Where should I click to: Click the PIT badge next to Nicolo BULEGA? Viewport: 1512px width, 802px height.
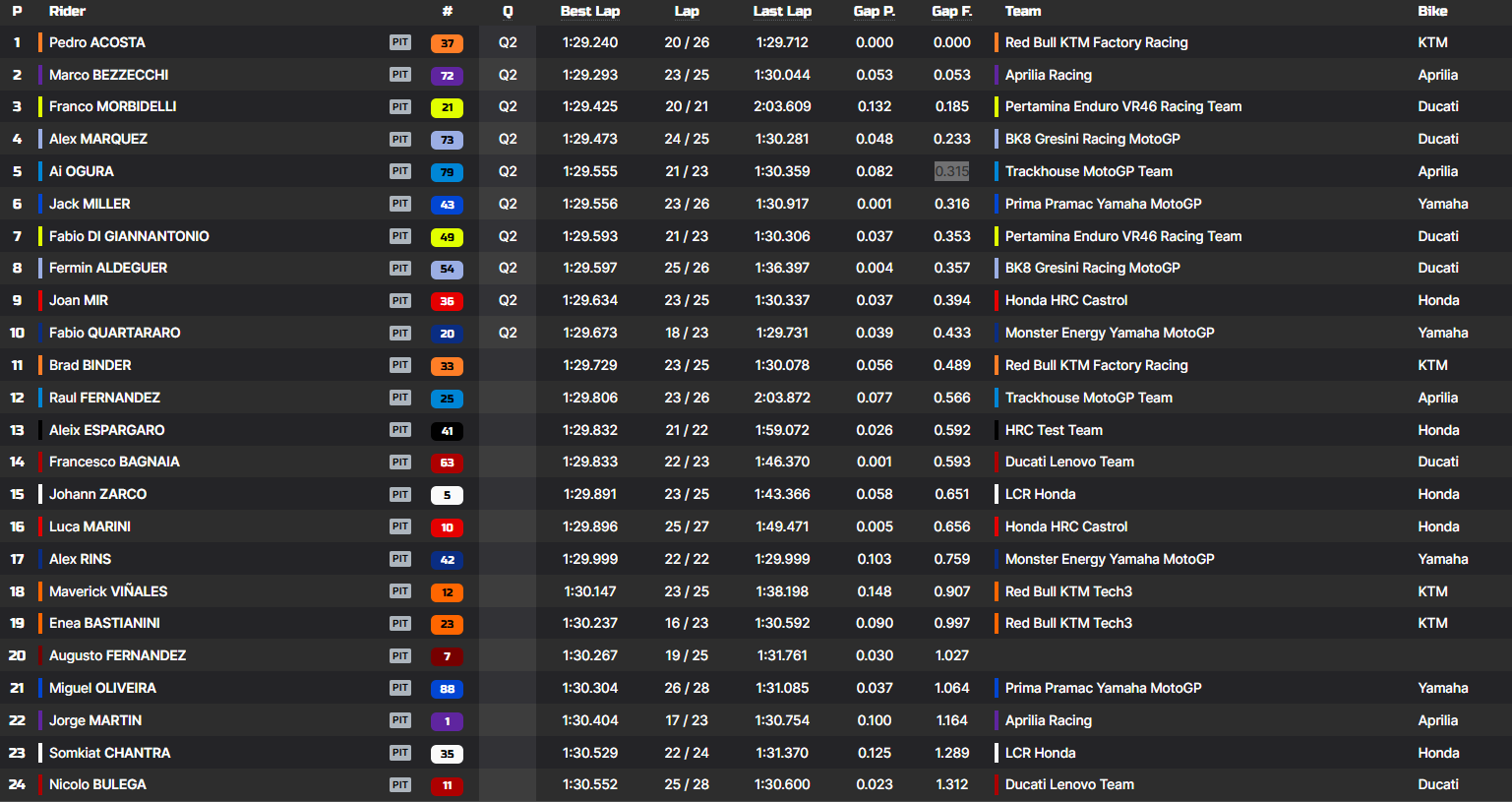pyautogui.click(x=399, y=784)
